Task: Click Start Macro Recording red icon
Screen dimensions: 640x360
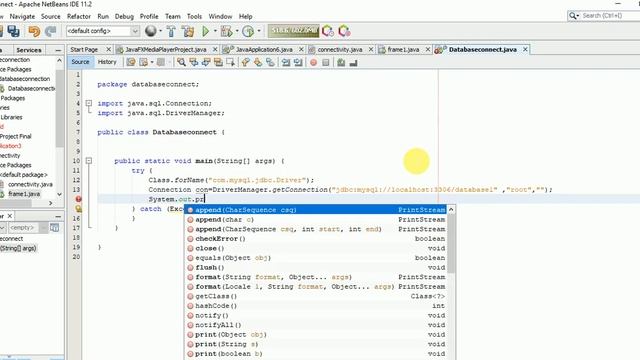Action: (313, 62)
